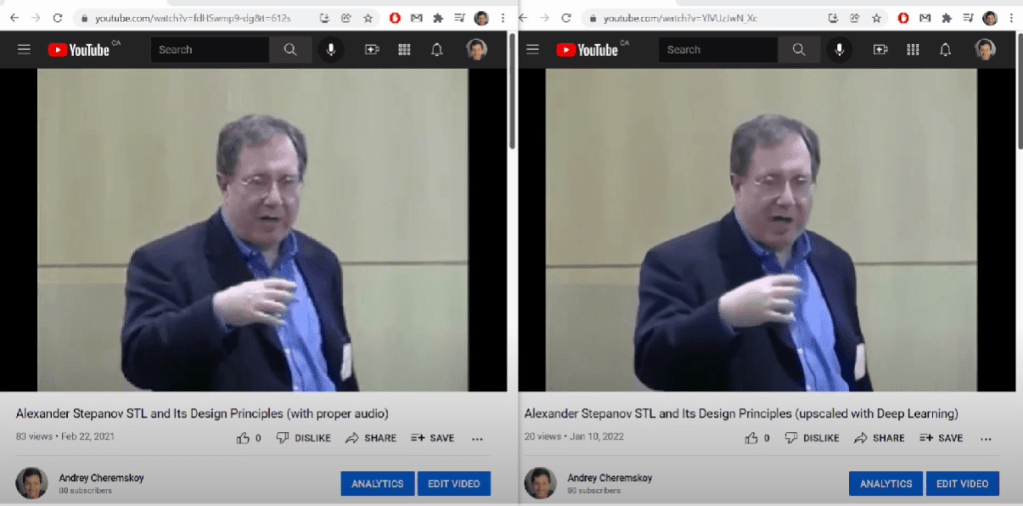Open the account avatar menu on the upscaled video page
The height and width of the screenshot is (506, 1023).
(x=985, y=50)
